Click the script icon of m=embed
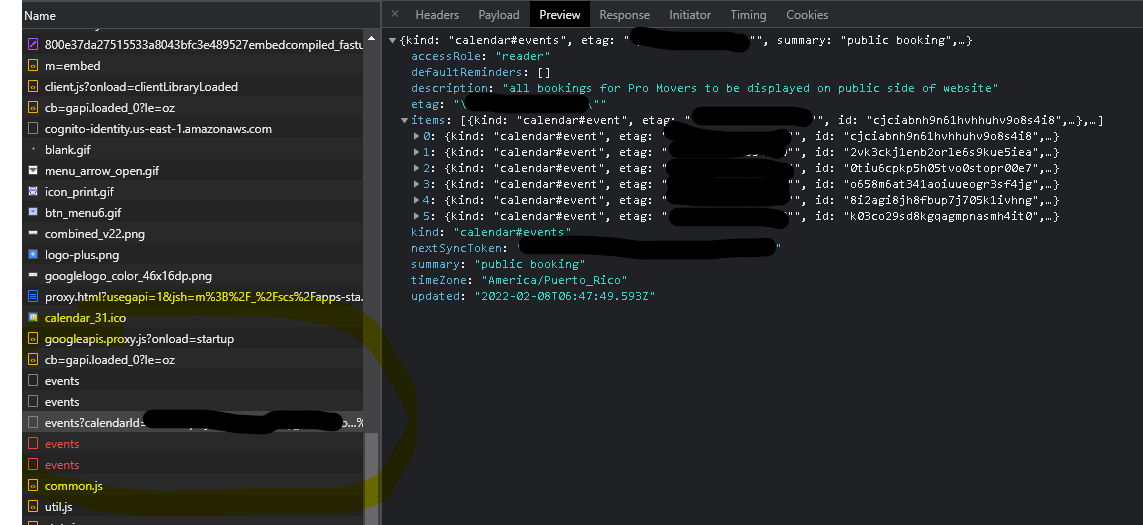The image size is (1143, 525). pos(33,66)
